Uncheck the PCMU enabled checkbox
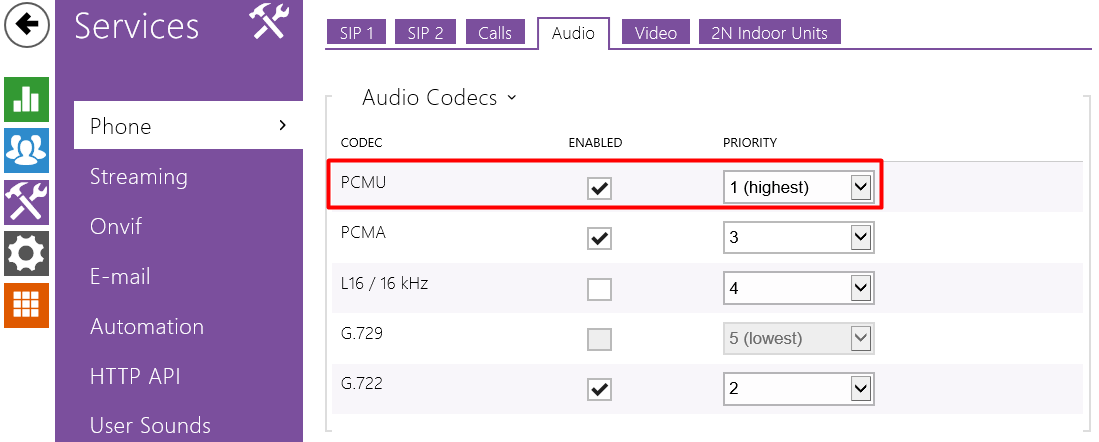1099x442 pixels. pos(599,188)
